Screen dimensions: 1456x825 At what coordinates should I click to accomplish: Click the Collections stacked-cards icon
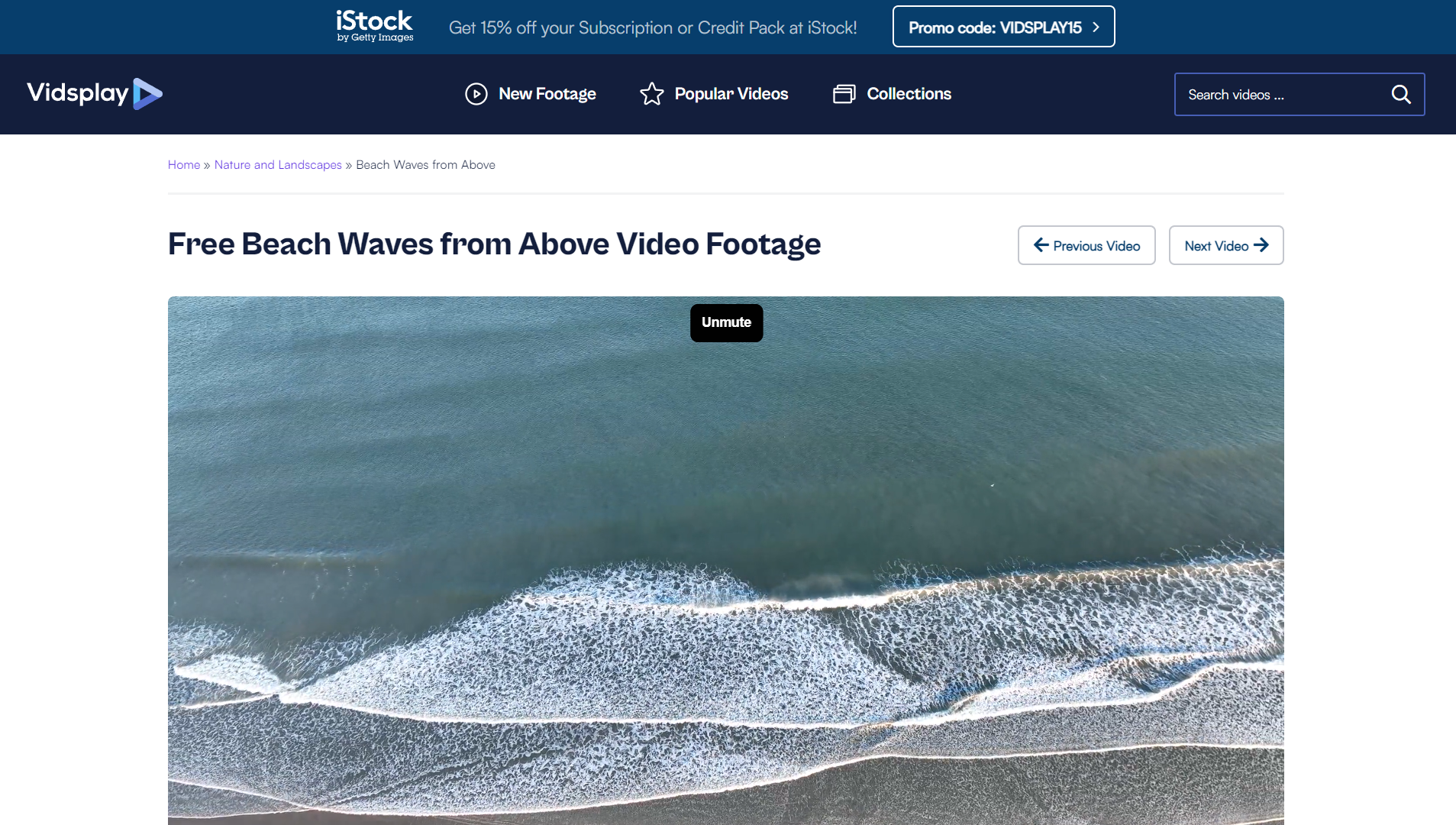(844, 94)
